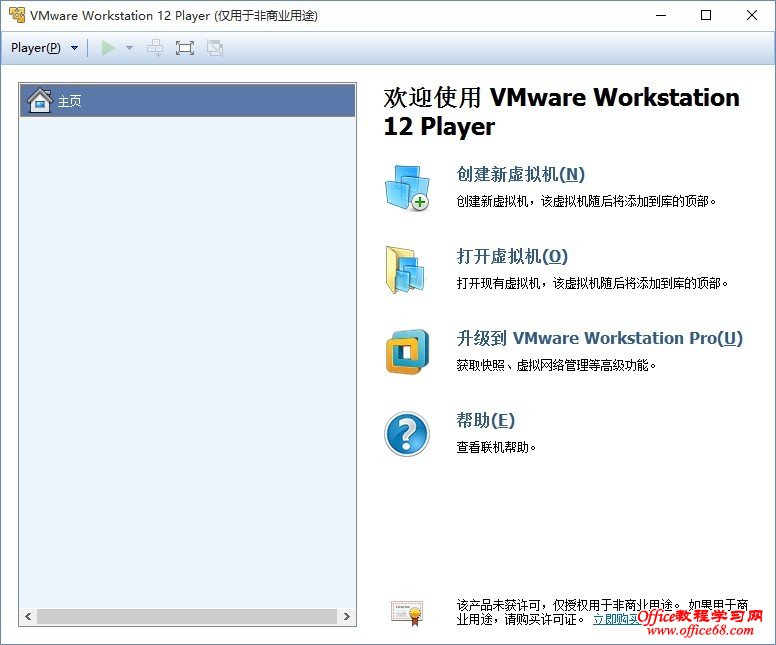Click the text 创建新虚拟机，该虚拟机随后将添加到库的顶部
776x645 pixels.
586,201
